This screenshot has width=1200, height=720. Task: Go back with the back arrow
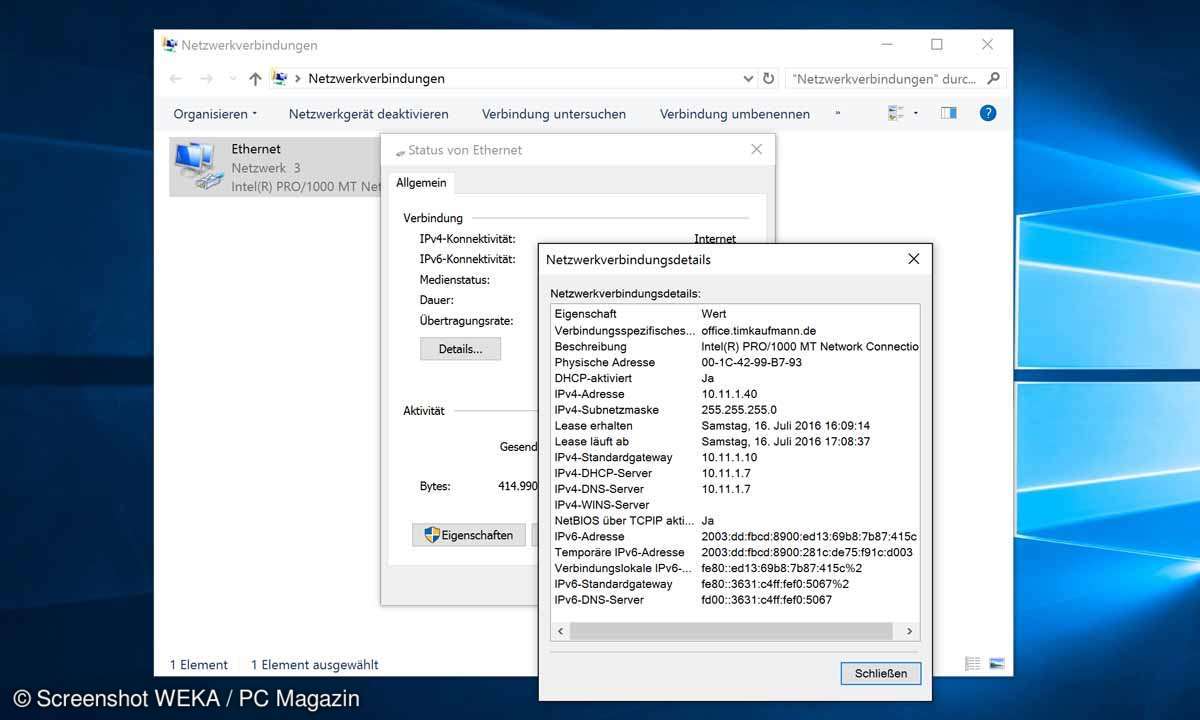pyautogui.click(x=176, y=78)
